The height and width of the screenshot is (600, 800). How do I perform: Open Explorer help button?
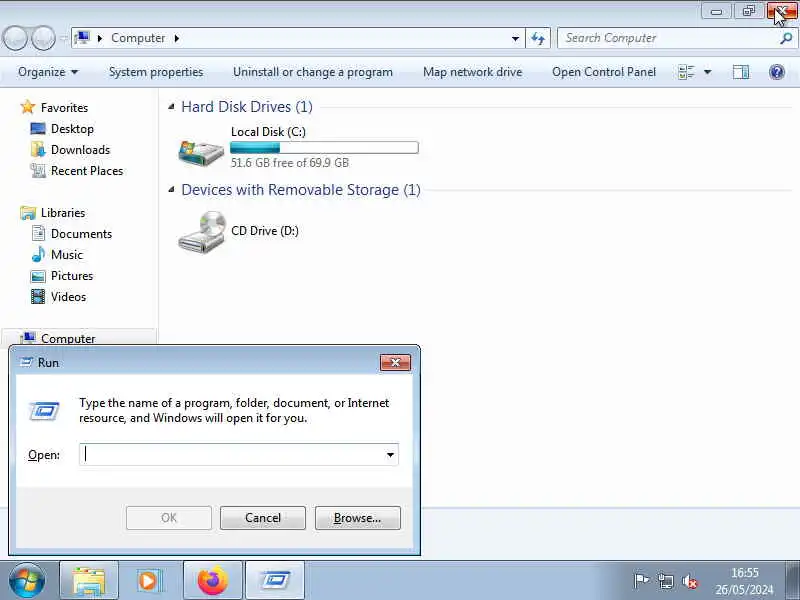click(x=777, y=72)
